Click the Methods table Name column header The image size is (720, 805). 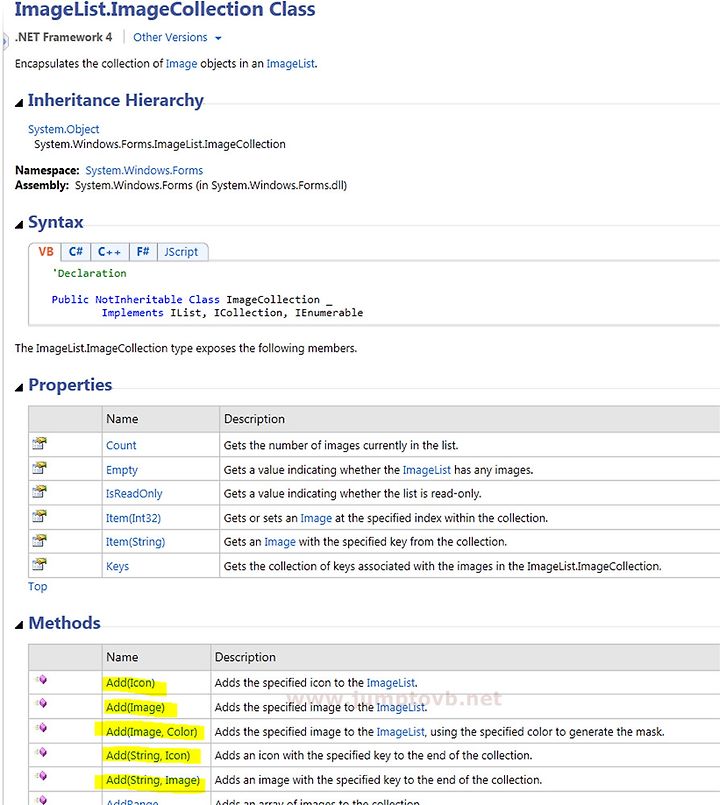[x=122, y=657]
